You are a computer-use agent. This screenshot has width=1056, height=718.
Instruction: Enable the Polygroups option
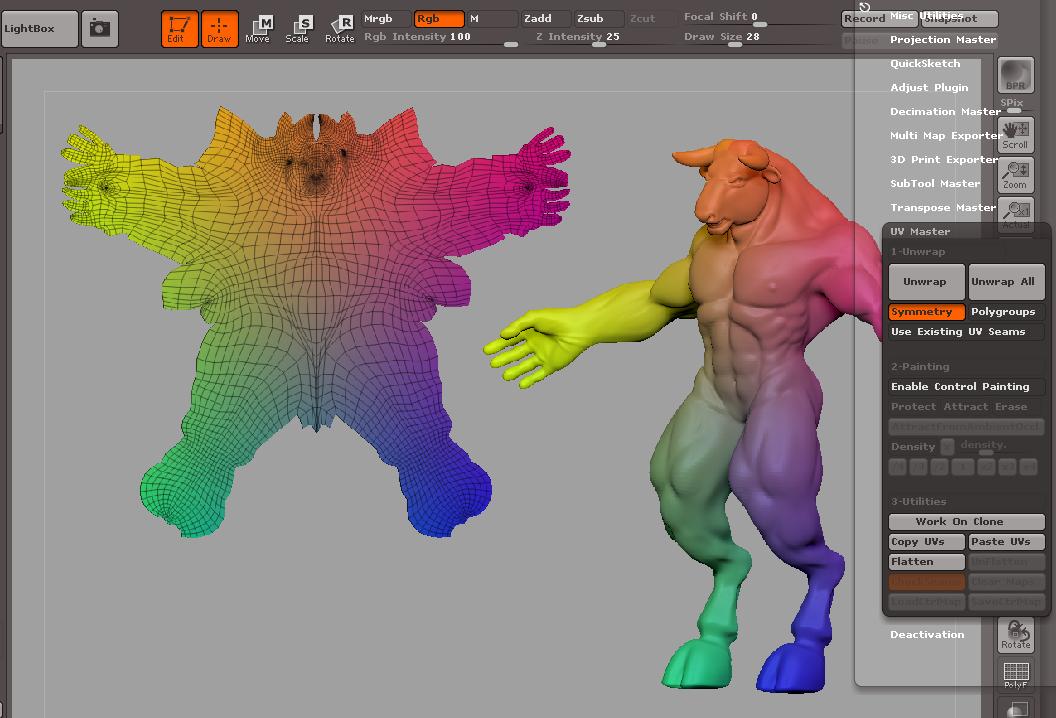click(x=1004, y=312)
